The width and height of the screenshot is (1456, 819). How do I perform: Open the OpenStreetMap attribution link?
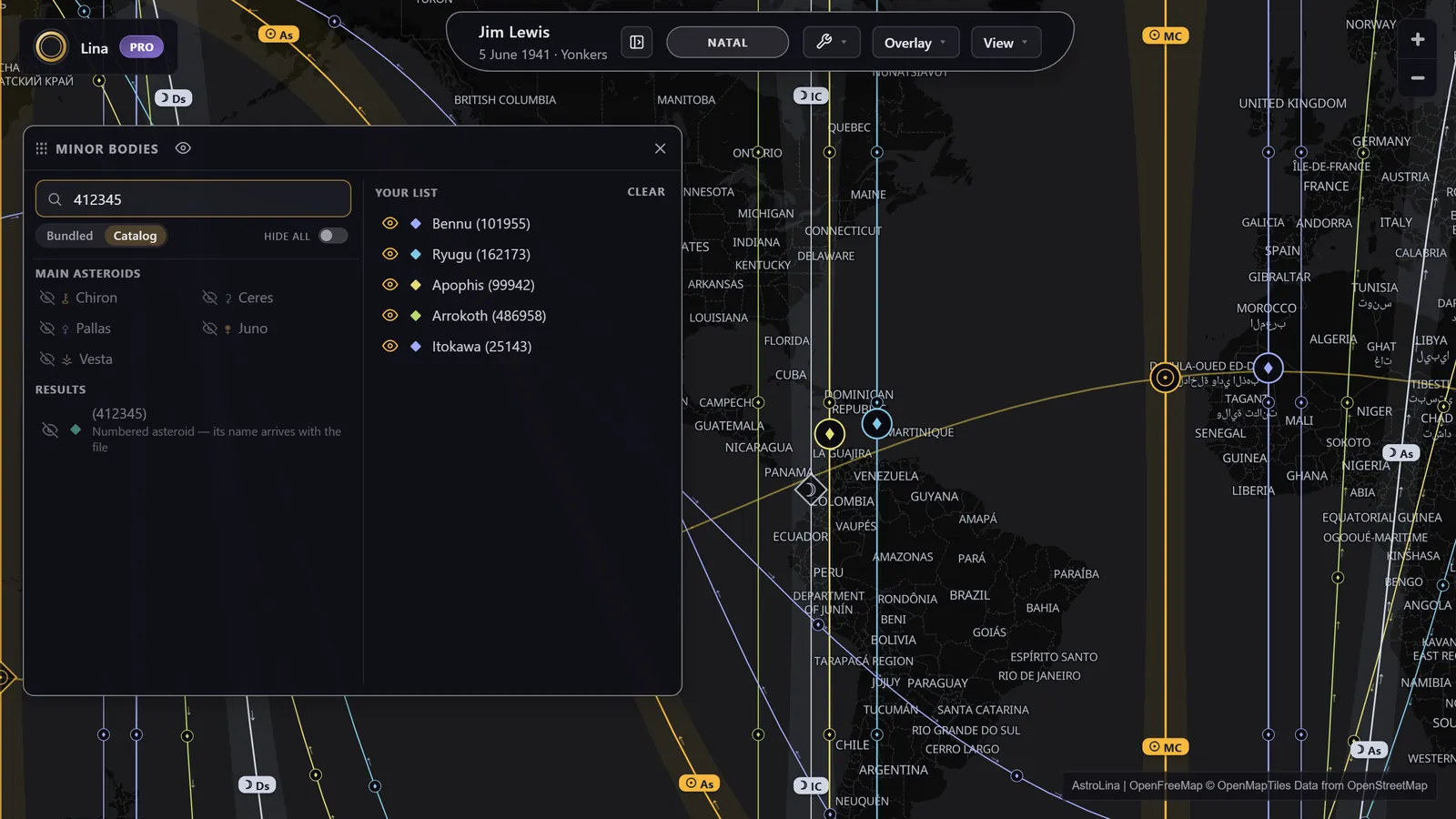click(x=1387, y=785)
